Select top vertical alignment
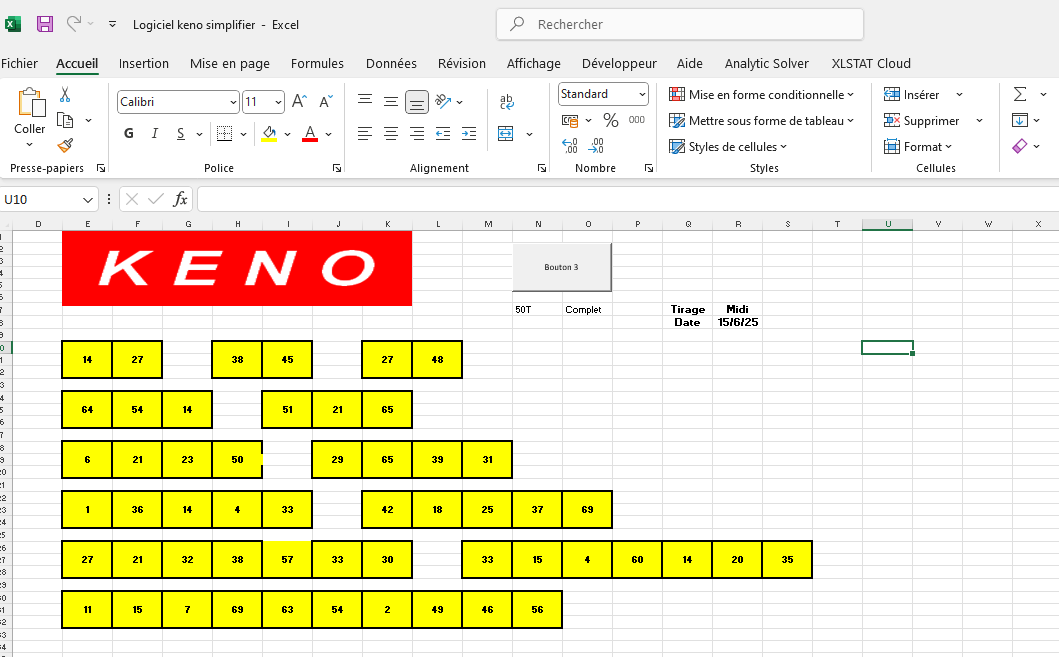 [x=365, y=101]
